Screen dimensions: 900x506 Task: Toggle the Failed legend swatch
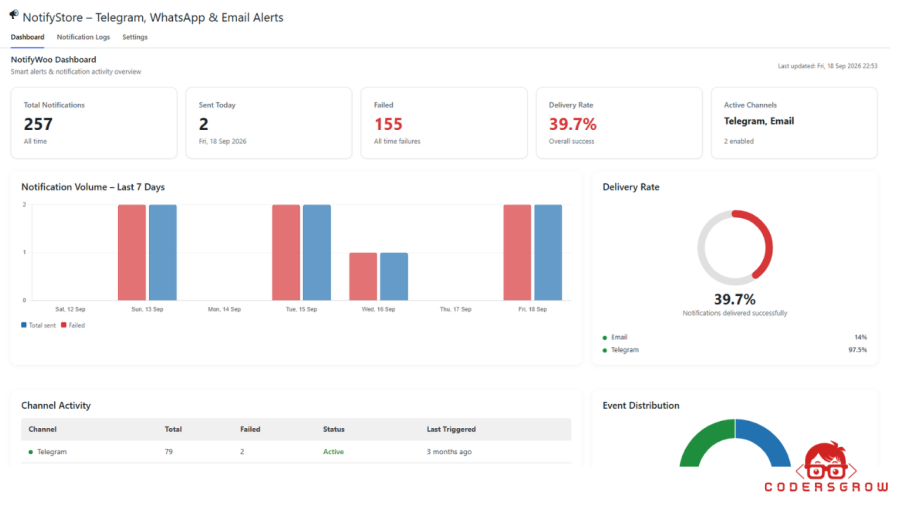(64, 325)
